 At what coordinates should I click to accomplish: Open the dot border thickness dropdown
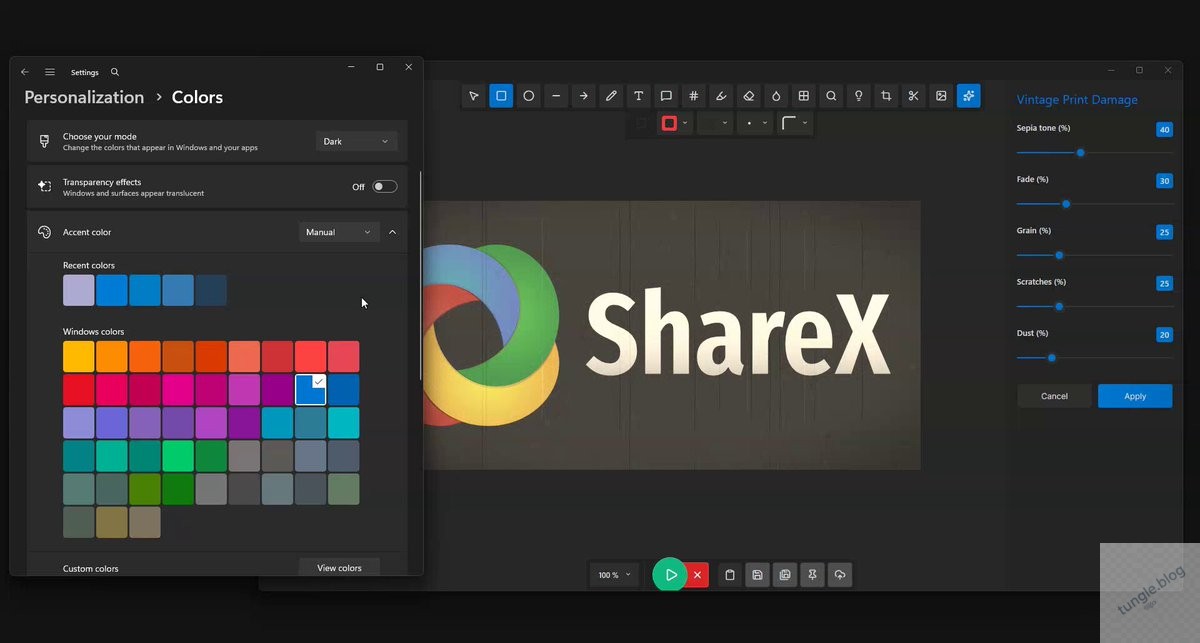coord(755,123)
